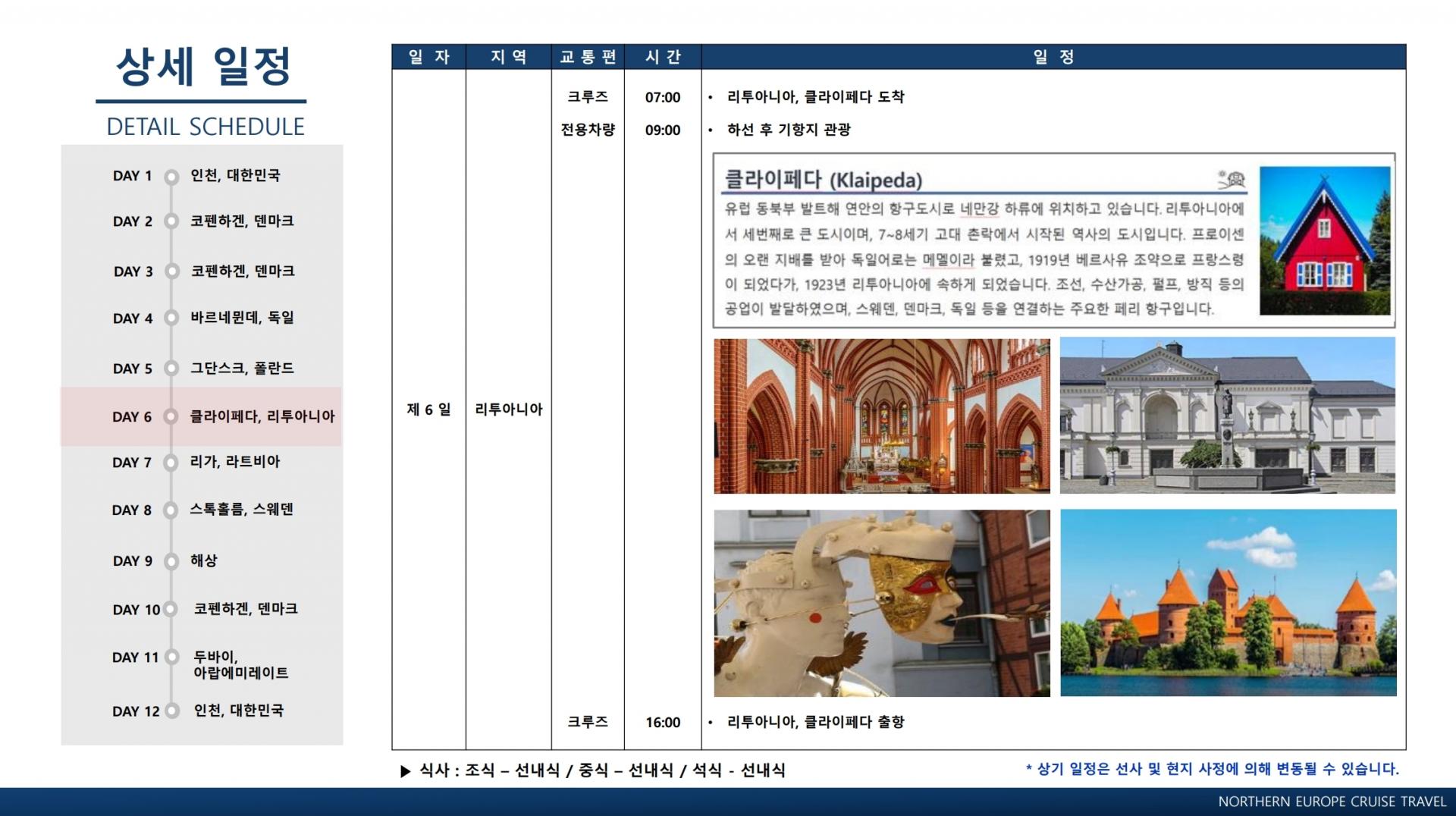Open DAY 4 바르네뮌데, 독일 entry
Screen dimensions: 1456x816
203,318
